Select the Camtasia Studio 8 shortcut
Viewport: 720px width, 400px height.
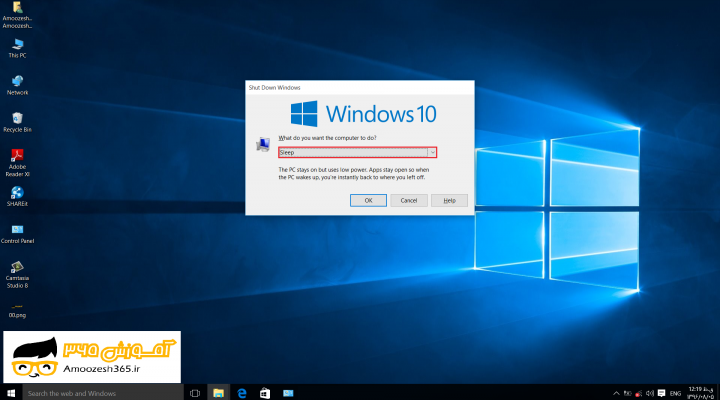point(17,274)
